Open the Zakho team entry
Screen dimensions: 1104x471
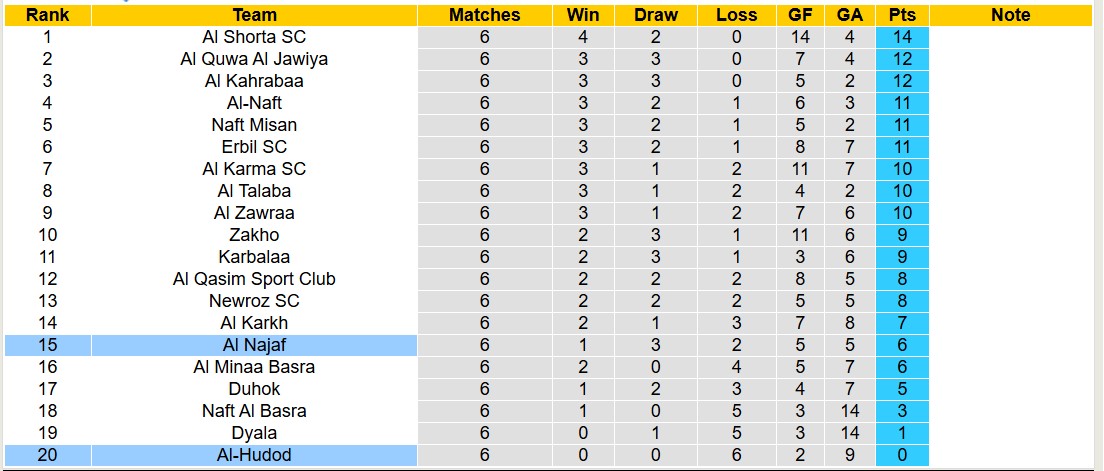254,235
